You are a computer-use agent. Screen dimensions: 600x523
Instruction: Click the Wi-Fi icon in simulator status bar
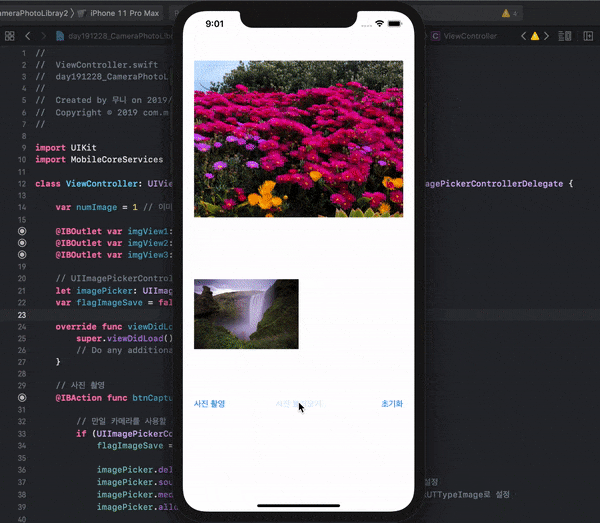(x=380, y=24)
